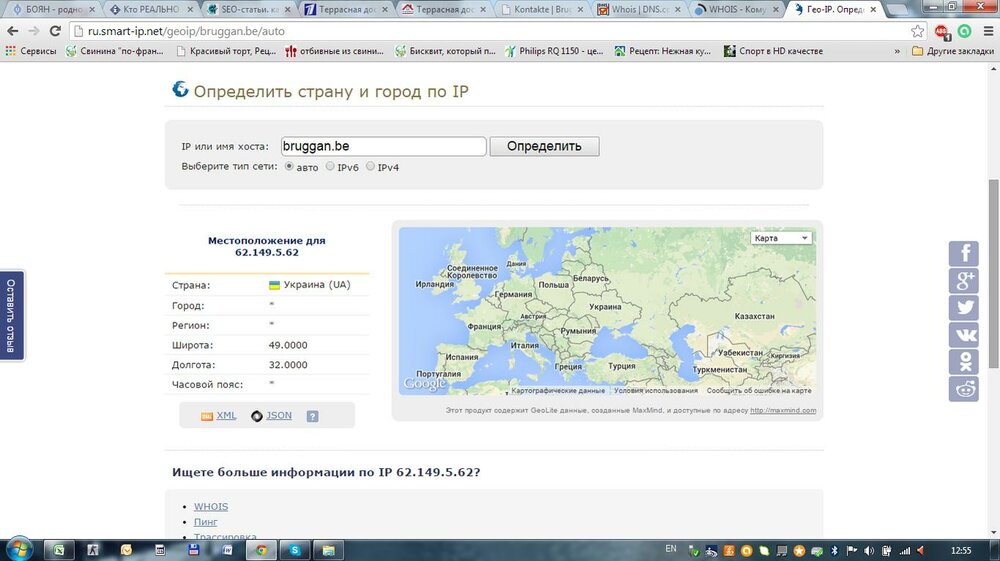Click the vertical page scrollbar thumb
The height and width of the screenshot is (561, 1000).
(994, 274)
